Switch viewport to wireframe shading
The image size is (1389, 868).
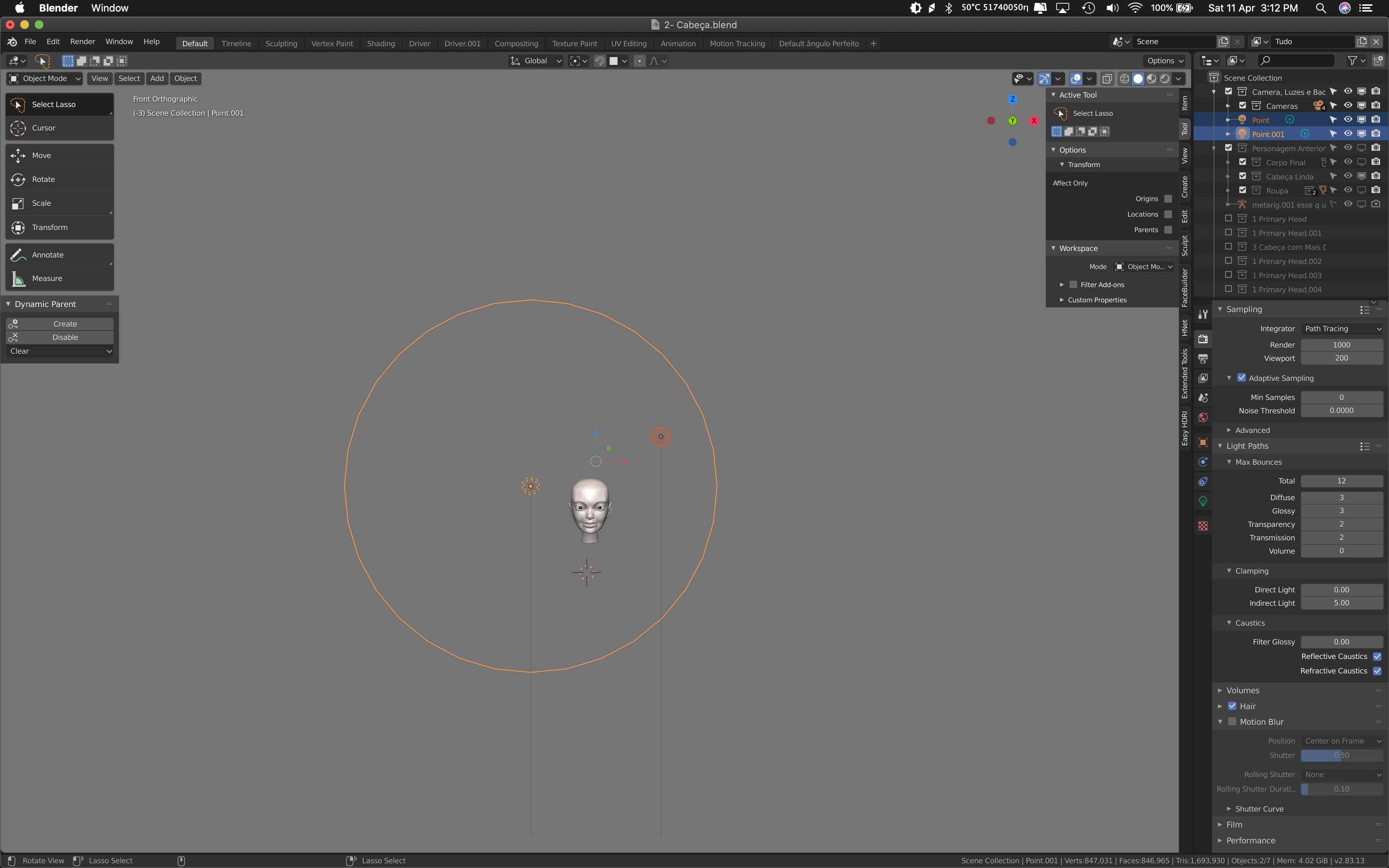(1124, 78)
